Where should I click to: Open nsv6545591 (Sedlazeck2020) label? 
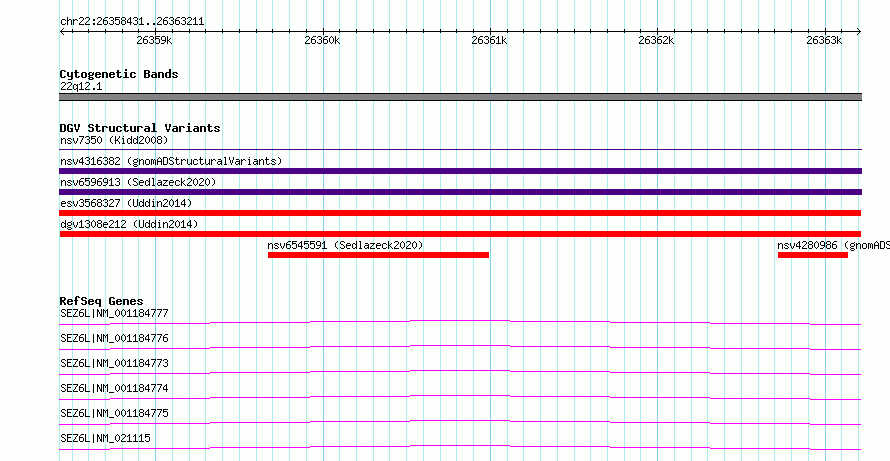[345, 245]
